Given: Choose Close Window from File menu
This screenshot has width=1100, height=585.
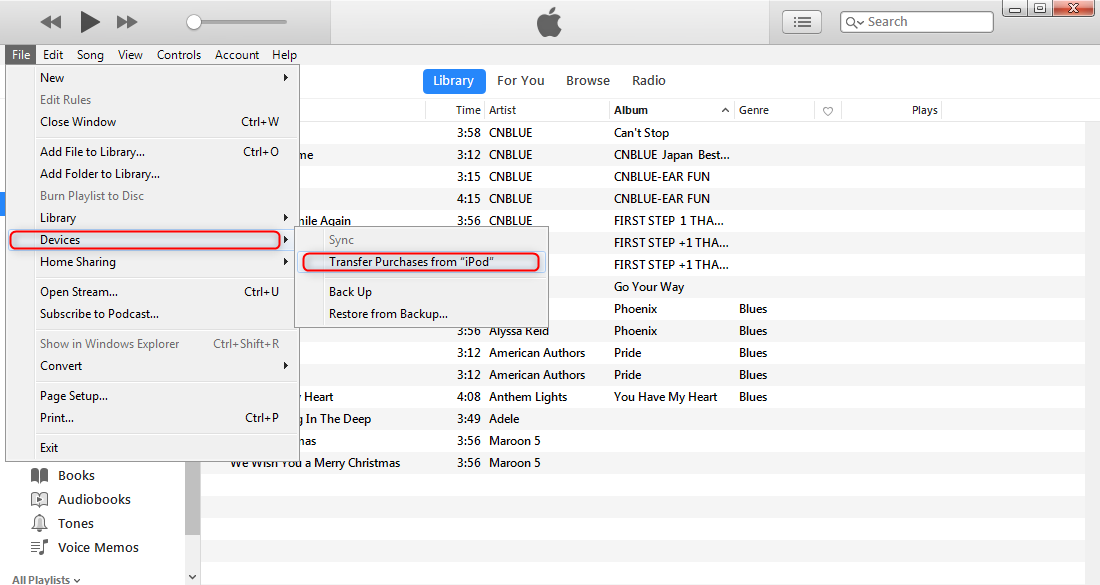Looking at the screenshot, I should pyautogui.click(x=153, y=122).
